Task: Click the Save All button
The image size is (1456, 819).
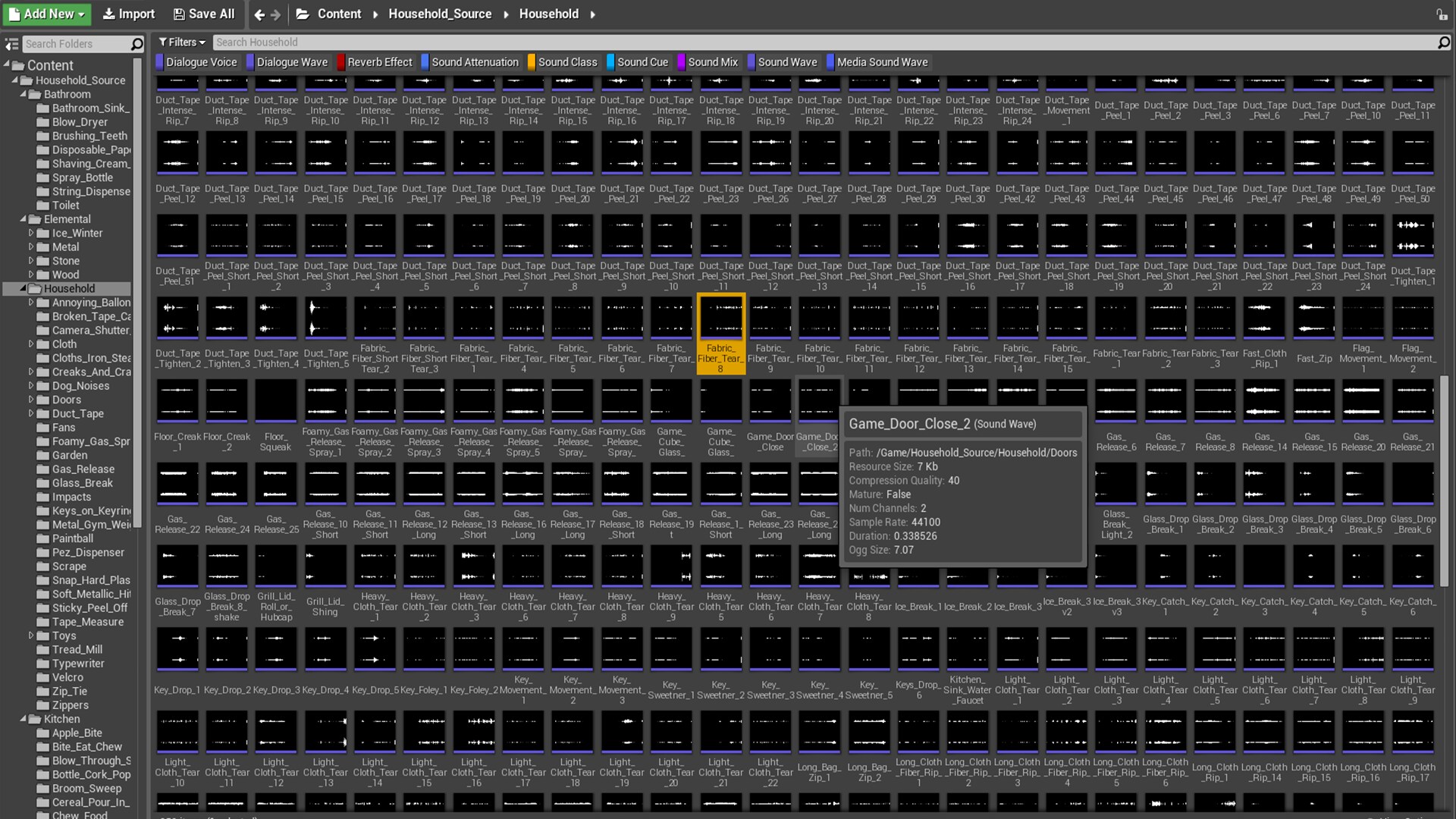Action: (x=203, y=14)
